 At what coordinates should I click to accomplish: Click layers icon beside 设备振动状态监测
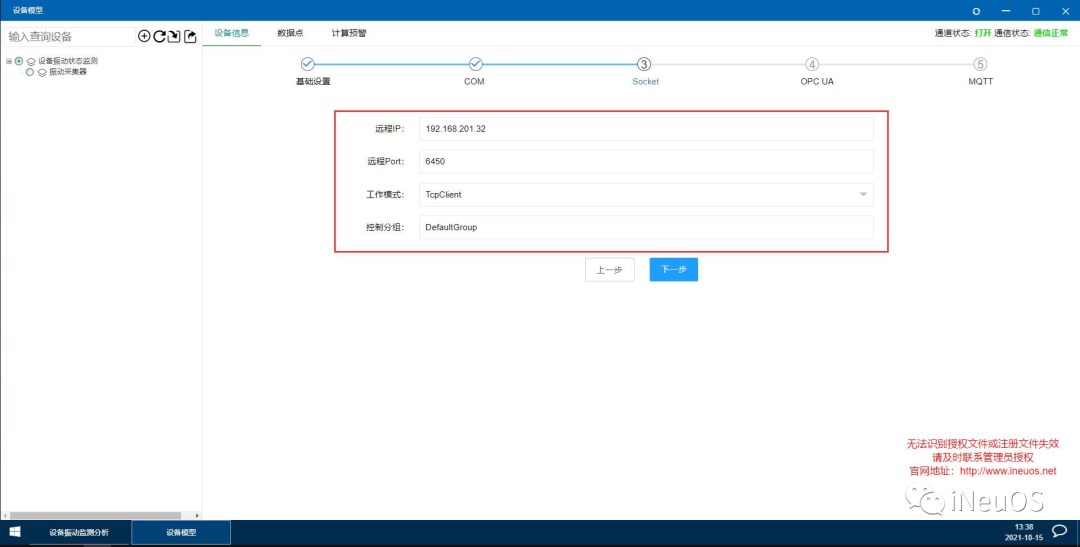click(x=31, y=61)
